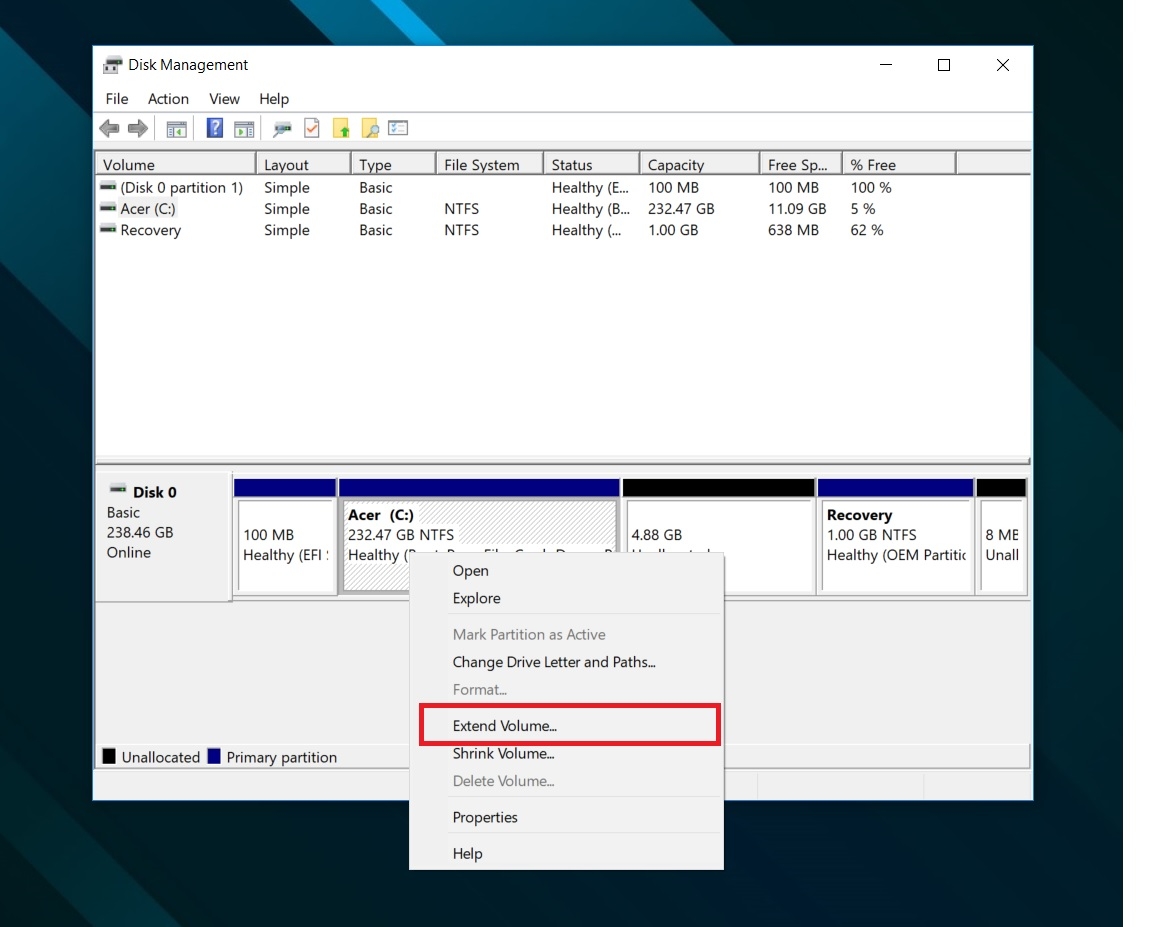
Task: Click the folder with up arrow toolbar icon
Action: (341, 128)
